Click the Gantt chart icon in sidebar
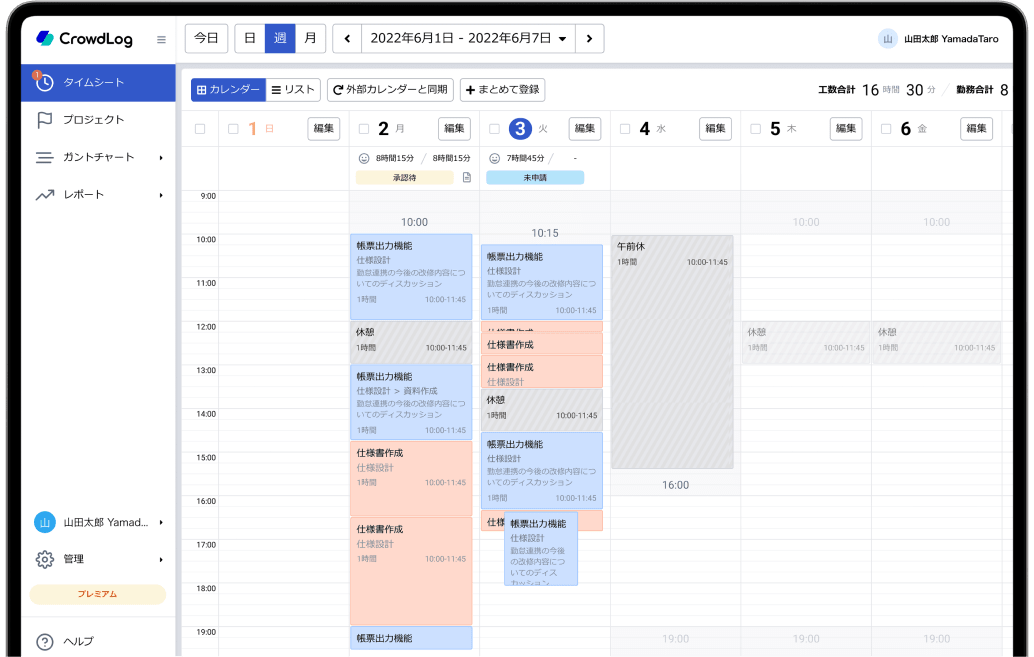1034x657 pixels. coord(44,157)
